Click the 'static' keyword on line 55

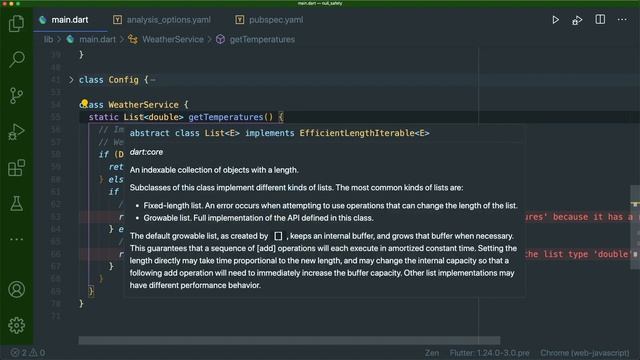103,117
